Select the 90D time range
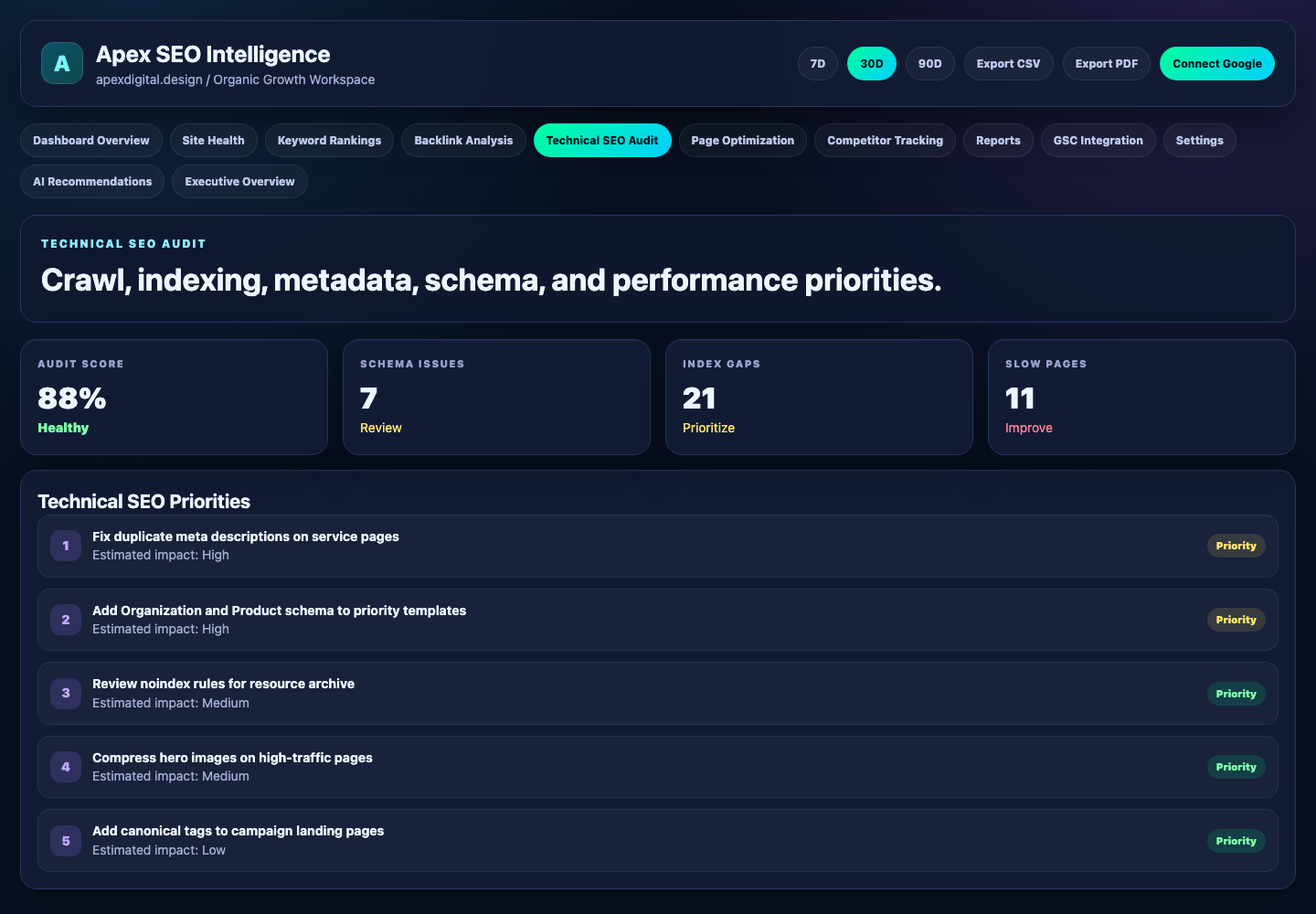This screenshot has height=914, width=1316. point(930,64)
